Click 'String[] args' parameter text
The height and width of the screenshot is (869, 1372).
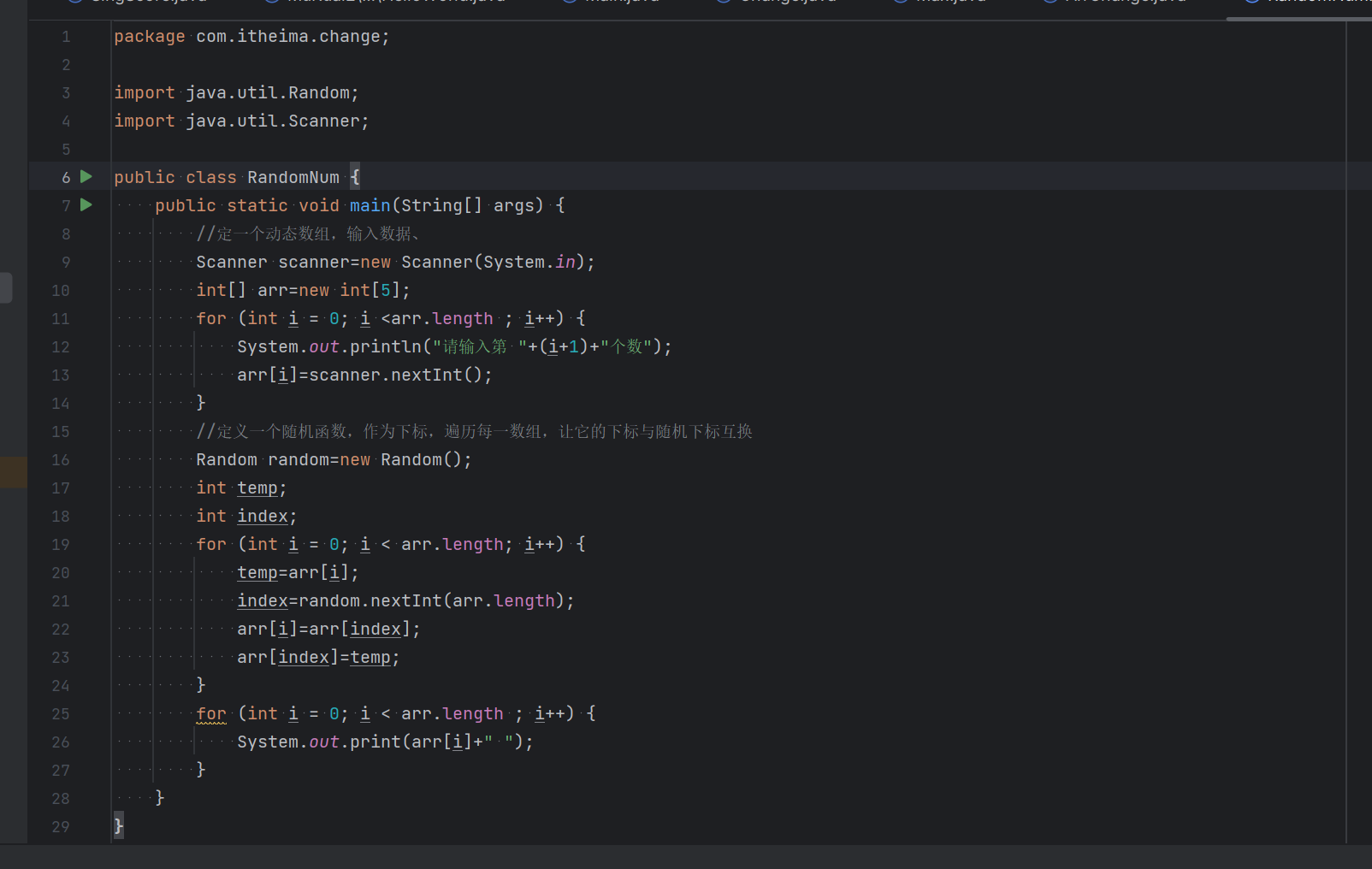point(469,206)
